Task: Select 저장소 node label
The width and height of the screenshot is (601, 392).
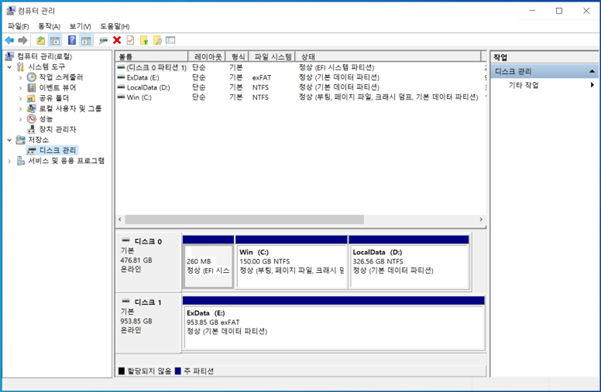Action: 38,140
